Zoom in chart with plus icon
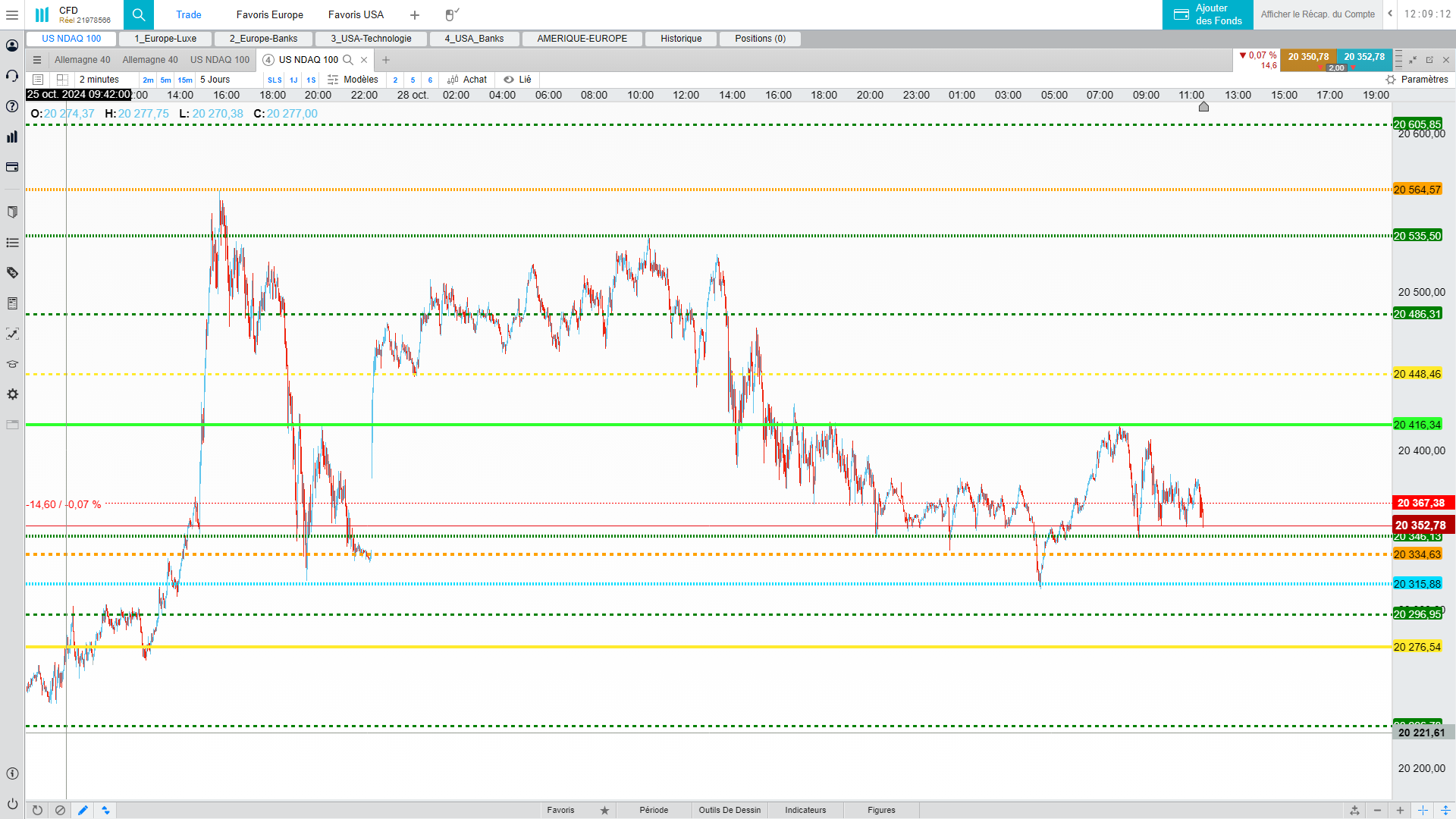The width and height of the screenshot is (1456, 819). (1400, 810)
